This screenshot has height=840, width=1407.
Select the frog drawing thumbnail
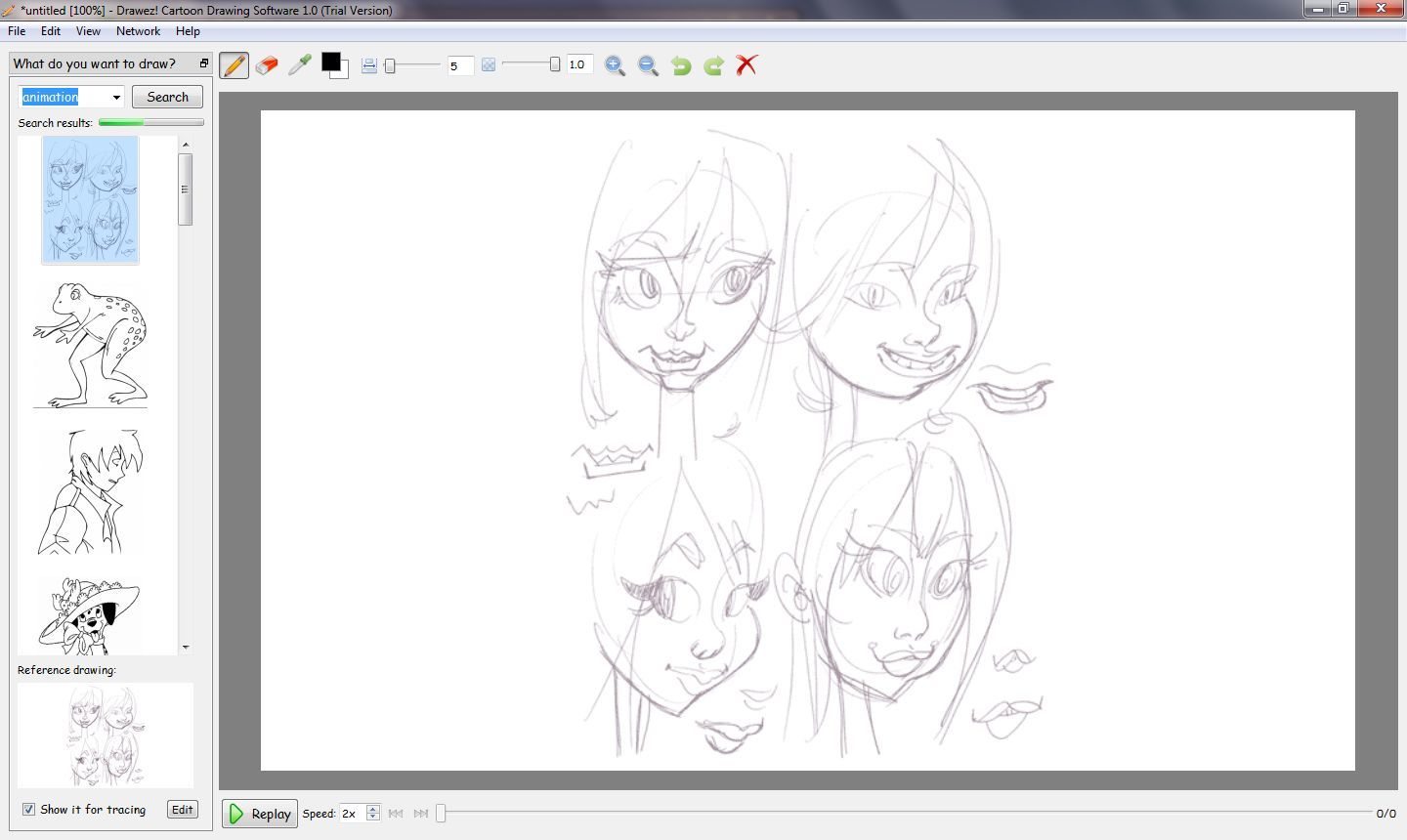90,345
